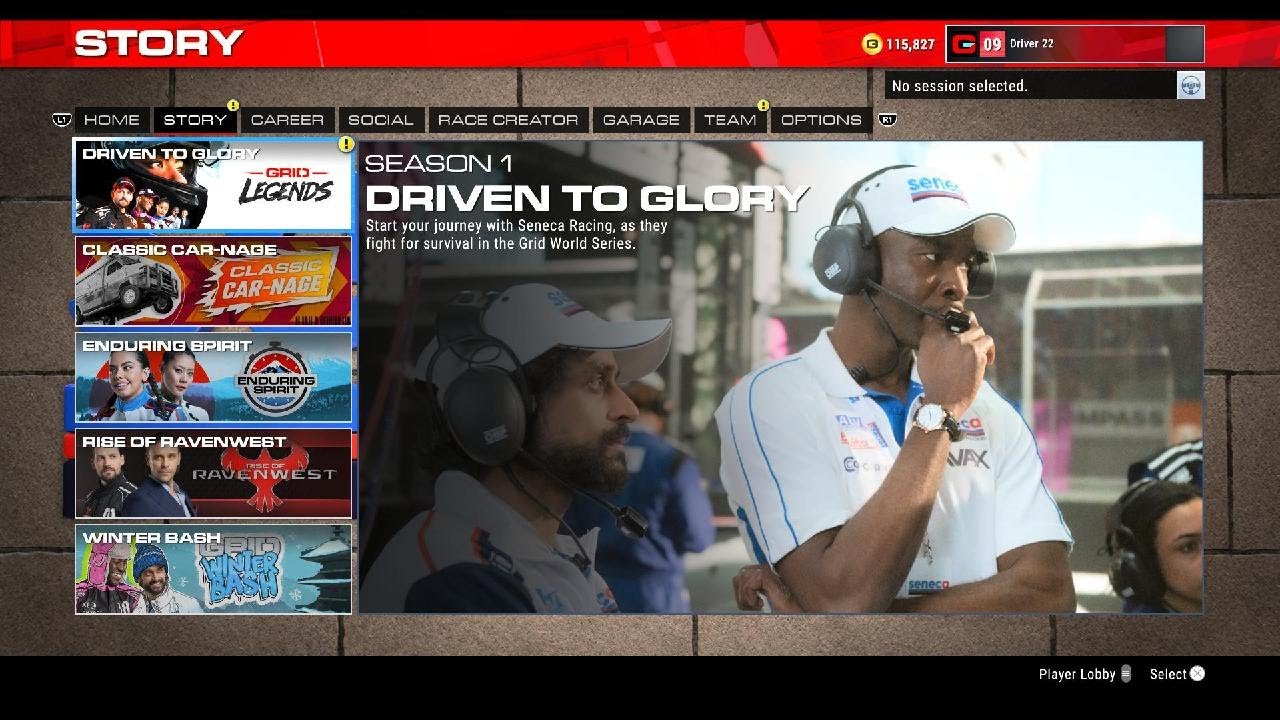The height and width of the screenshot is (720, 1280).
Task: Go to the Race Creator tab
Action: pyautogui.click(x=508, y=120)
